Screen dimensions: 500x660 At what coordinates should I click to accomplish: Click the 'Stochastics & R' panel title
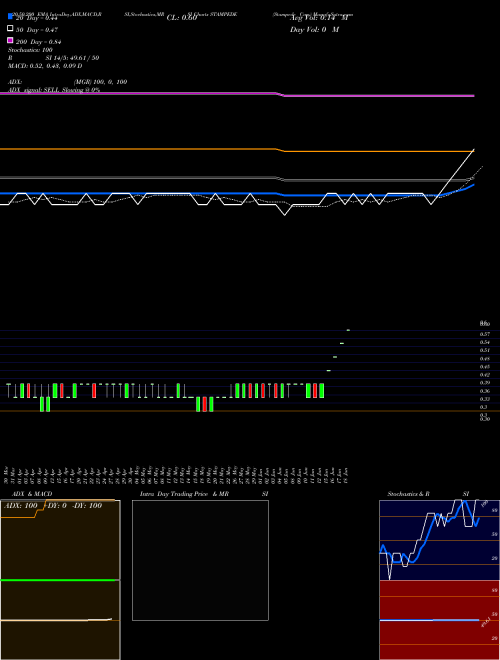[x=408, y=494]
